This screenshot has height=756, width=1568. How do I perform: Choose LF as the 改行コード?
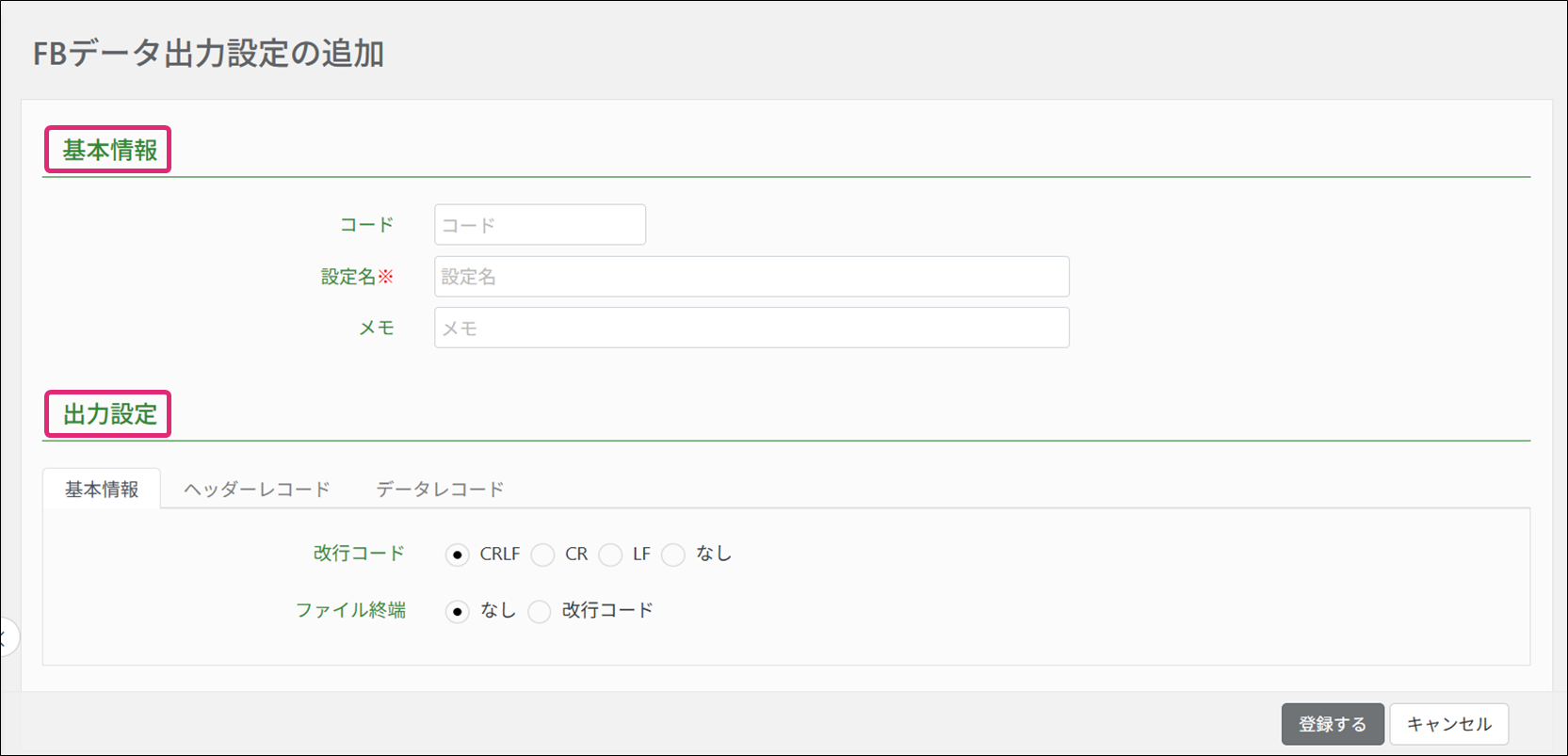[x=611, y=555]
